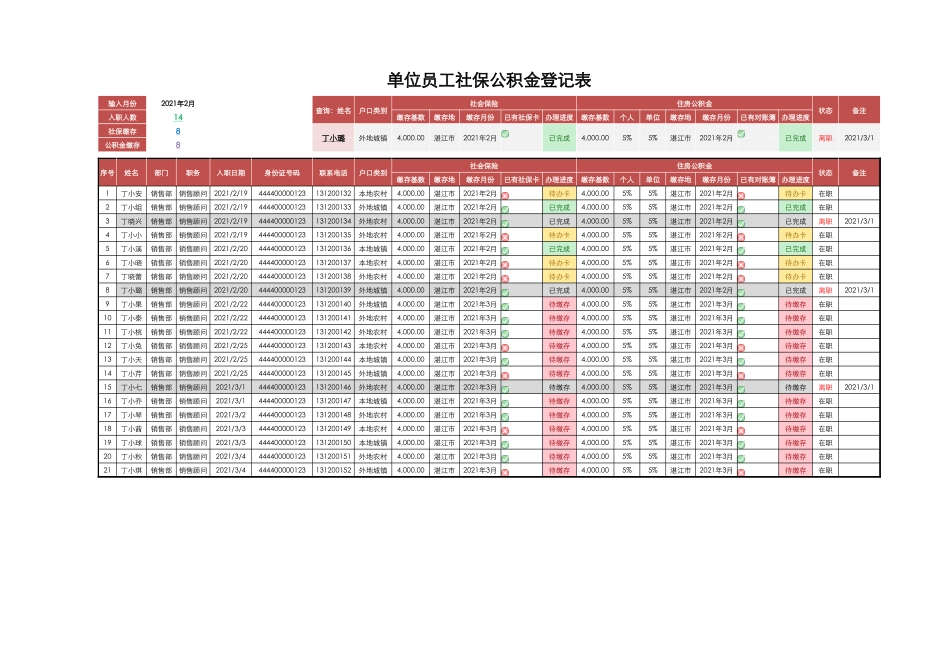The height and width of the screenshot is (672, 950).
Task: Click the title 单位员工社保公积金登记表
Action: [x=489, y=80]
